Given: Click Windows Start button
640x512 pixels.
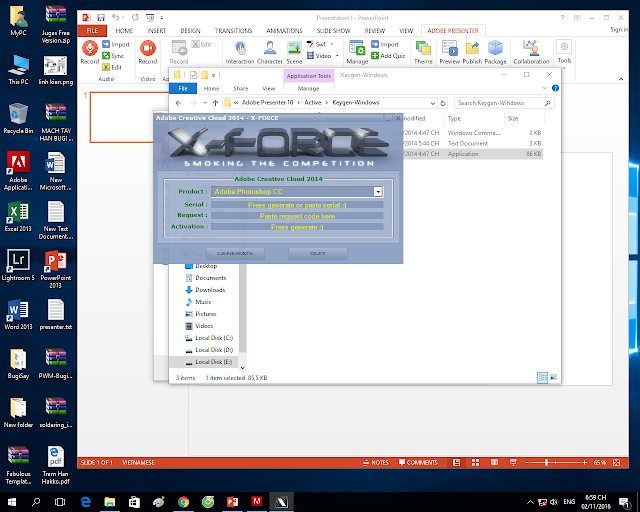Looking at the screenshot, I should [11, 502].
